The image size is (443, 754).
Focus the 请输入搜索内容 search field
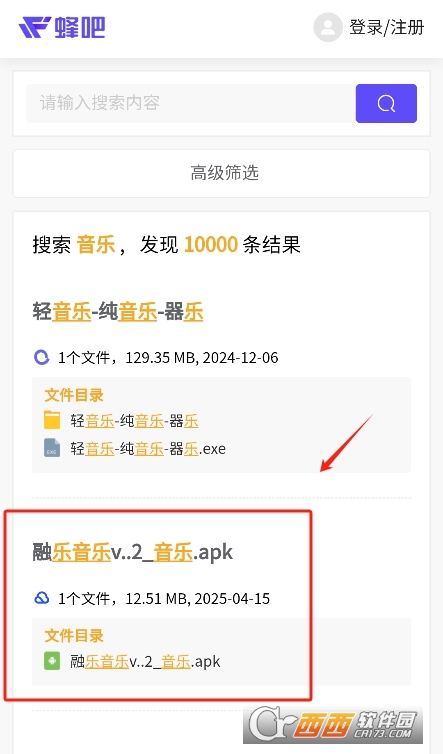coord(191,103)
